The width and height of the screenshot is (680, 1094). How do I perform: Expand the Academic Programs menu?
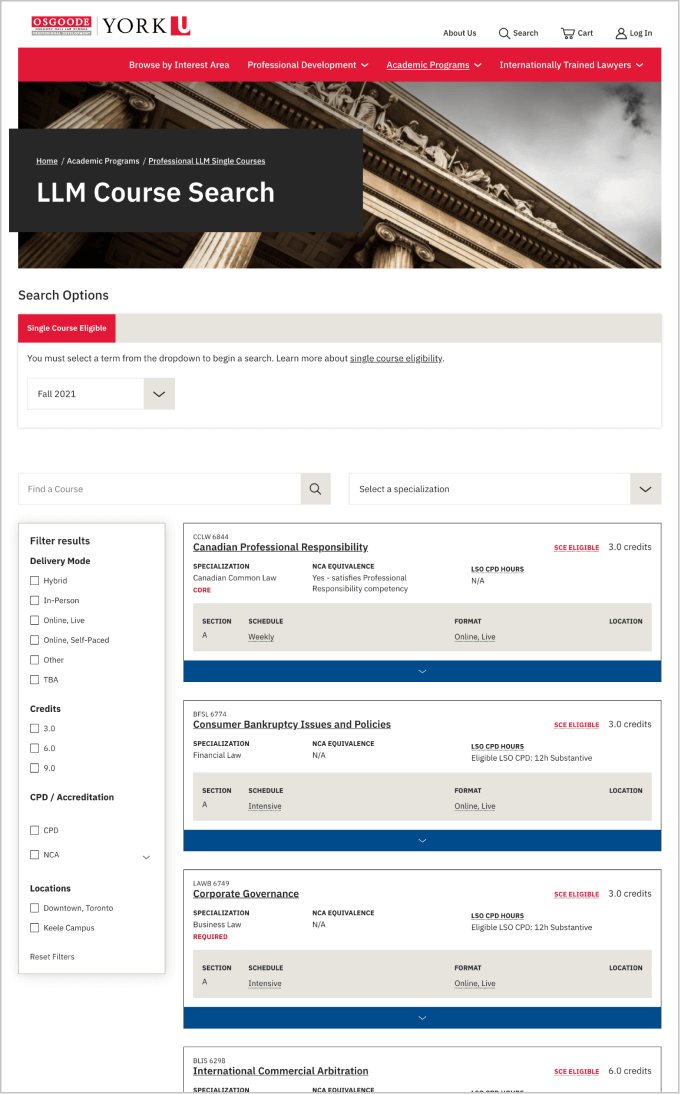click(x=434, y=65)
